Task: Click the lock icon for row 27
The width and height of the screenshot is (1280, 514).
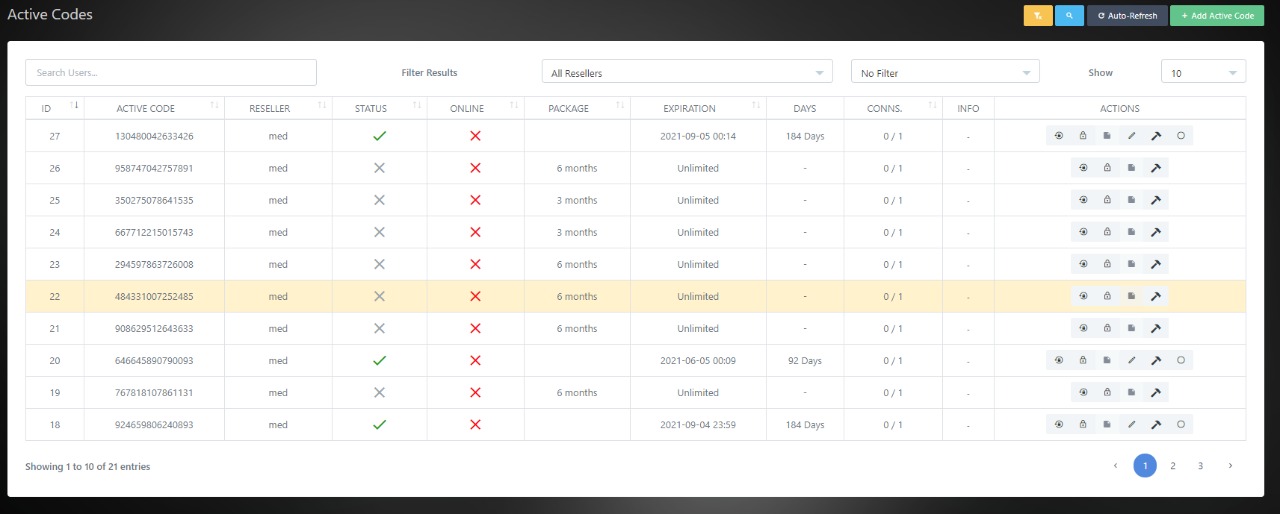Action: pyautogui.click(x=1083, y=136)
